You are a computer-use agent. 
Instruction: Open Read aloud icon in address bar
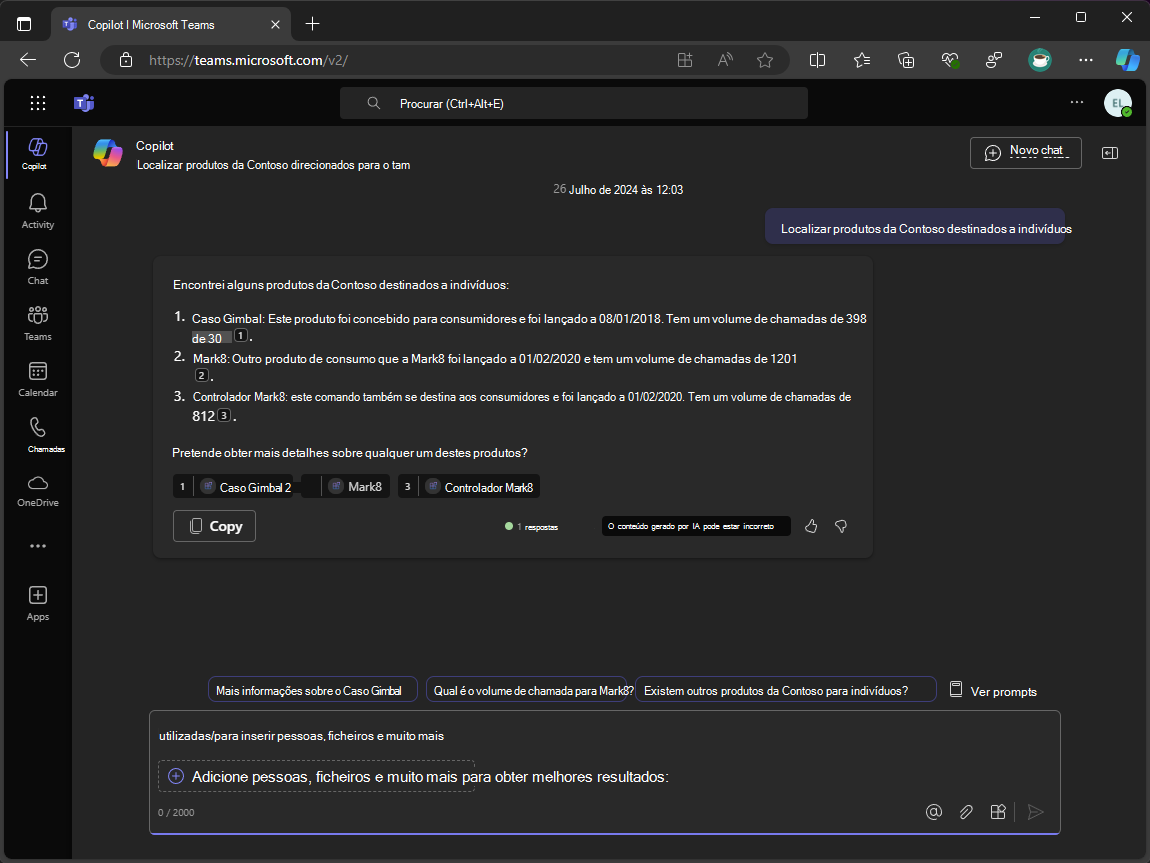(725, 60)
